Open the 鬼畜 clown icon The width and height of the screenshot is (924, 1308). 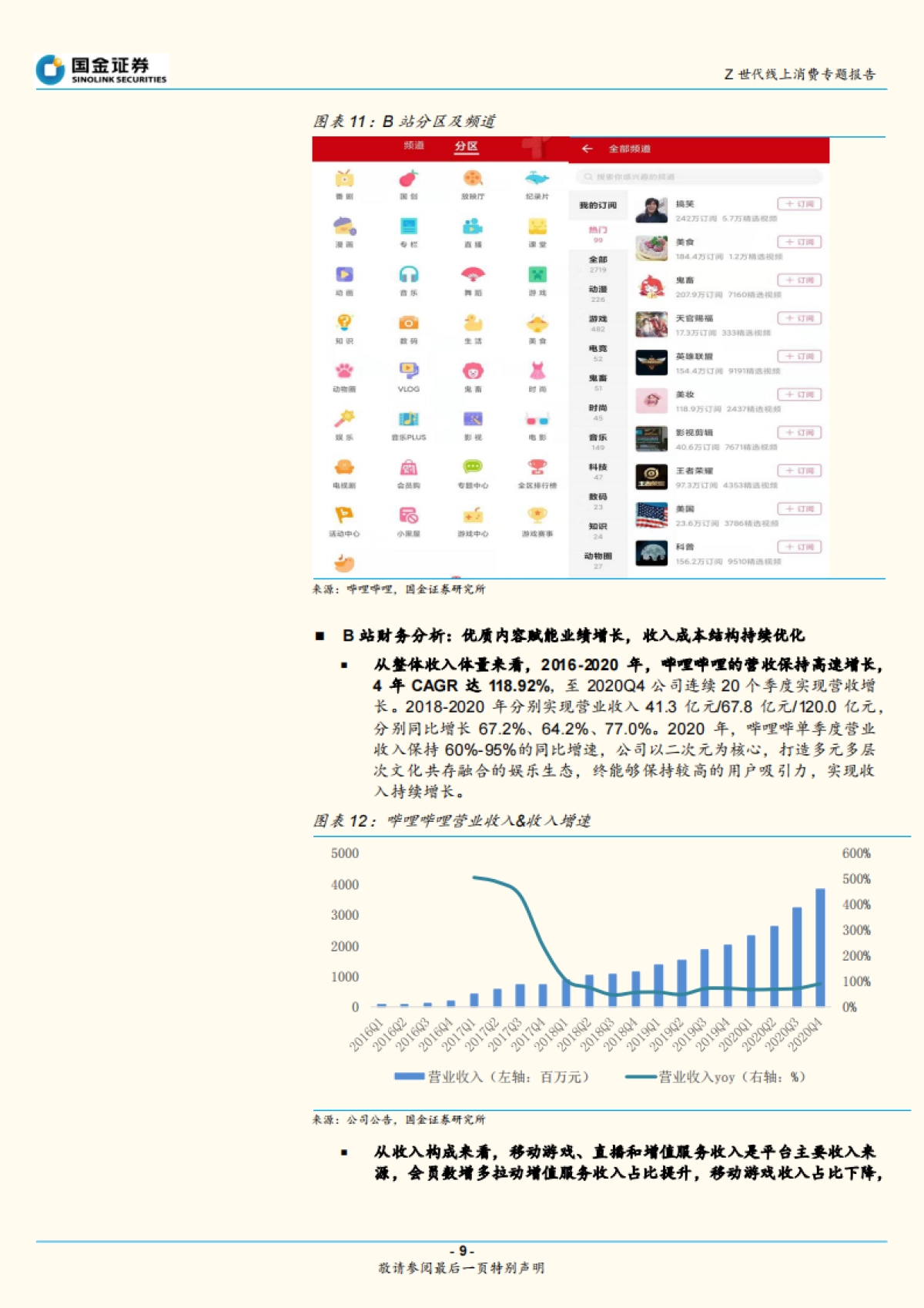[x=473, y=371]
